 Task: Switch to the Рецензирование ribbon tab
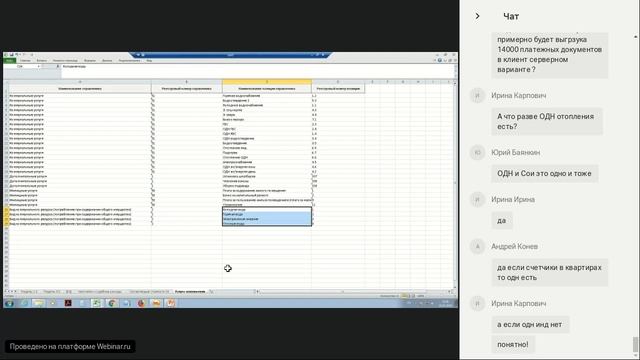[x=129, y=60]
